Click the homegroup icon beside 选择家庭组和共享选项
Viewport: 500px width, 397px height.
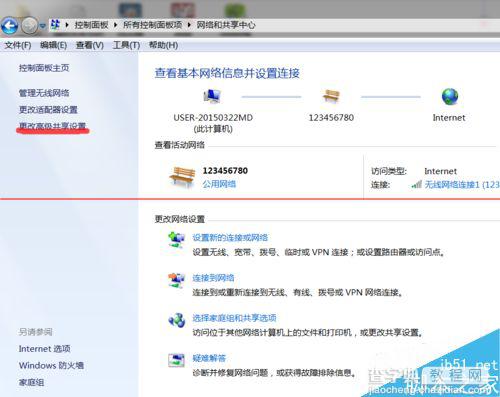click(176, 320)
